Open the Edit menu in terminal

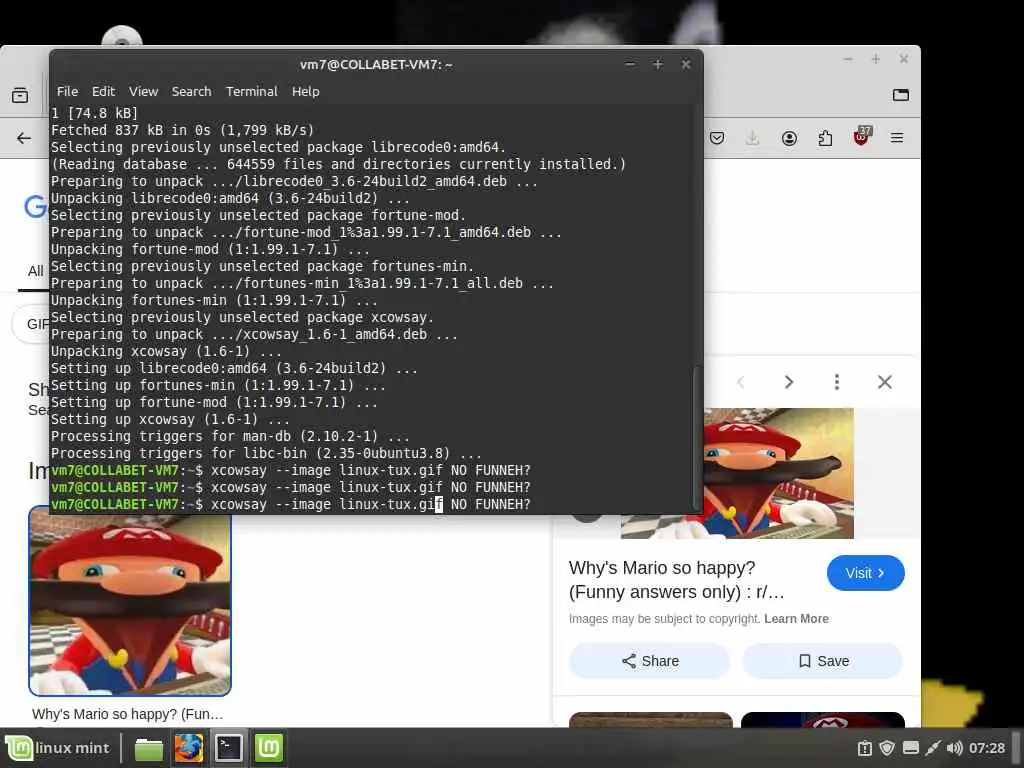(103, 91)
